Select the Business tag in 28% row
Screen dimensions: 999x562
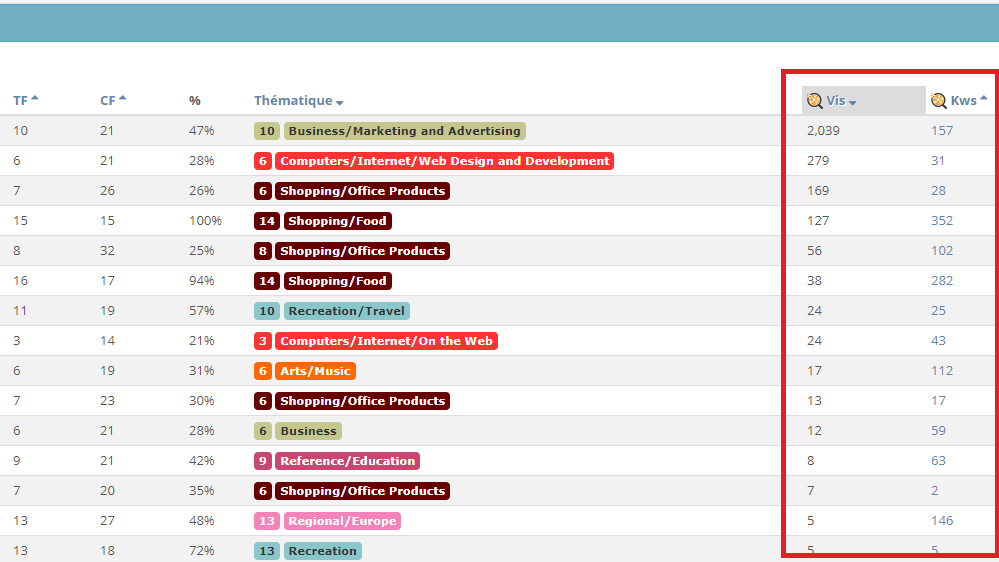click(308, 431)
